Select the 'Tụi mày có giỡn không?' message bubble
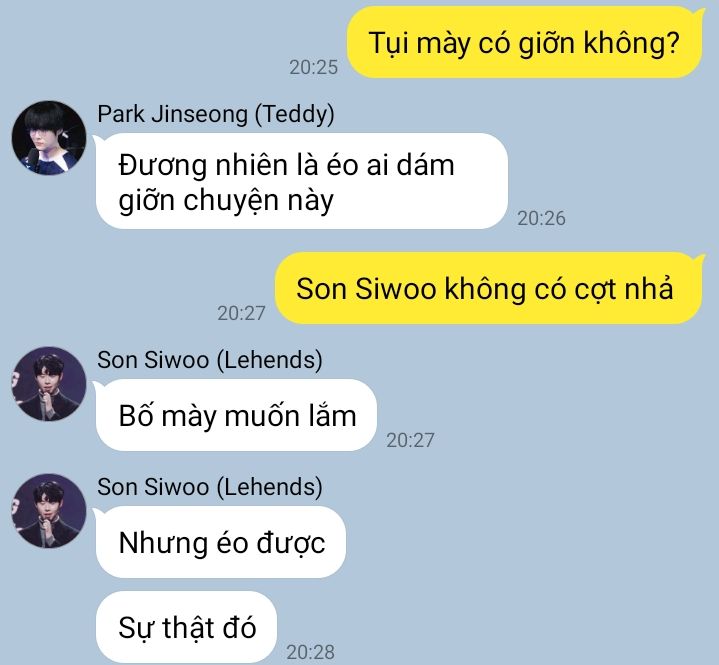Viewport: 719px width, 665px height. point(525,43)
